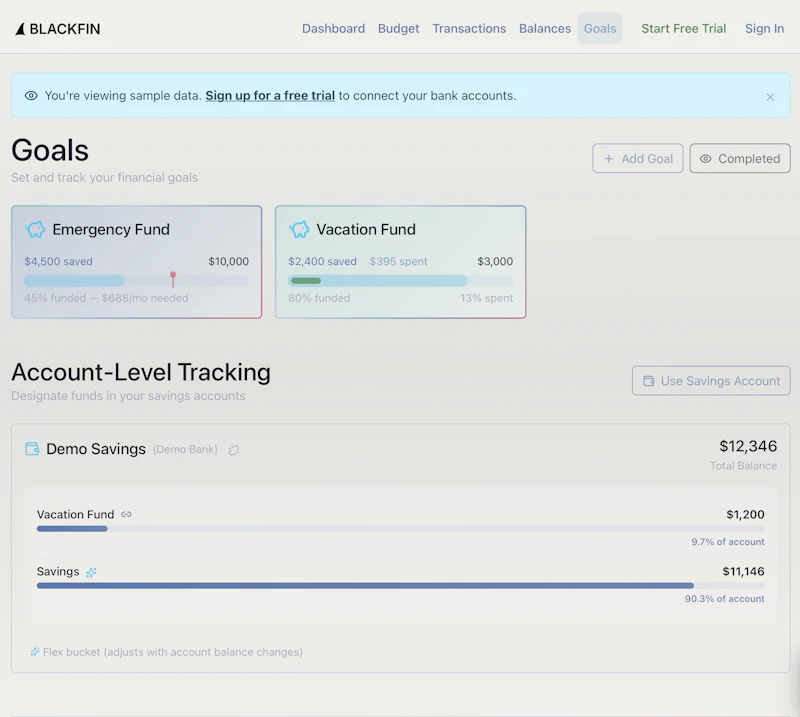Click the '$1,200' Vacation Fund amount
Viewport: 800px width, 717px height.
[x=745, y=514]
